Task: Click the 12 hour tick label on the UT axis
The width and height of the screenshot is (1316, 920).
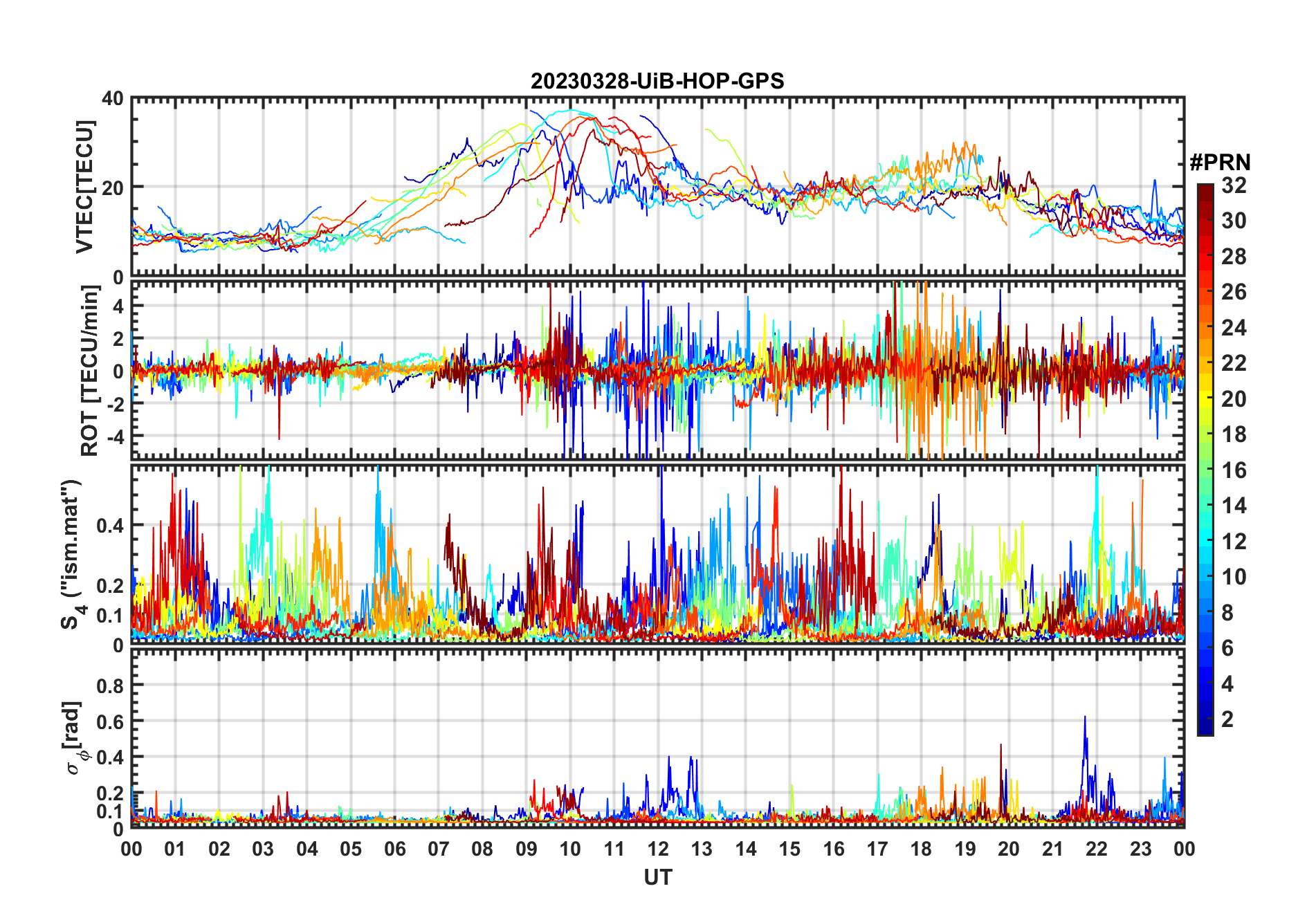Action: (657, 849)
